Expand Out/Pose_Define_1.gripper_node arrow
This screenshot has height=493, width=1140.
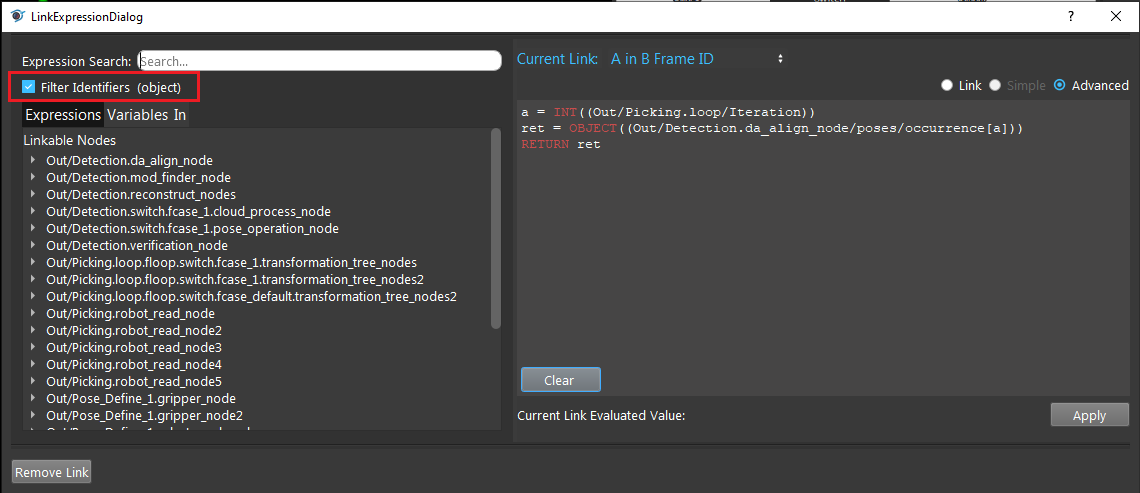(33, 398)
